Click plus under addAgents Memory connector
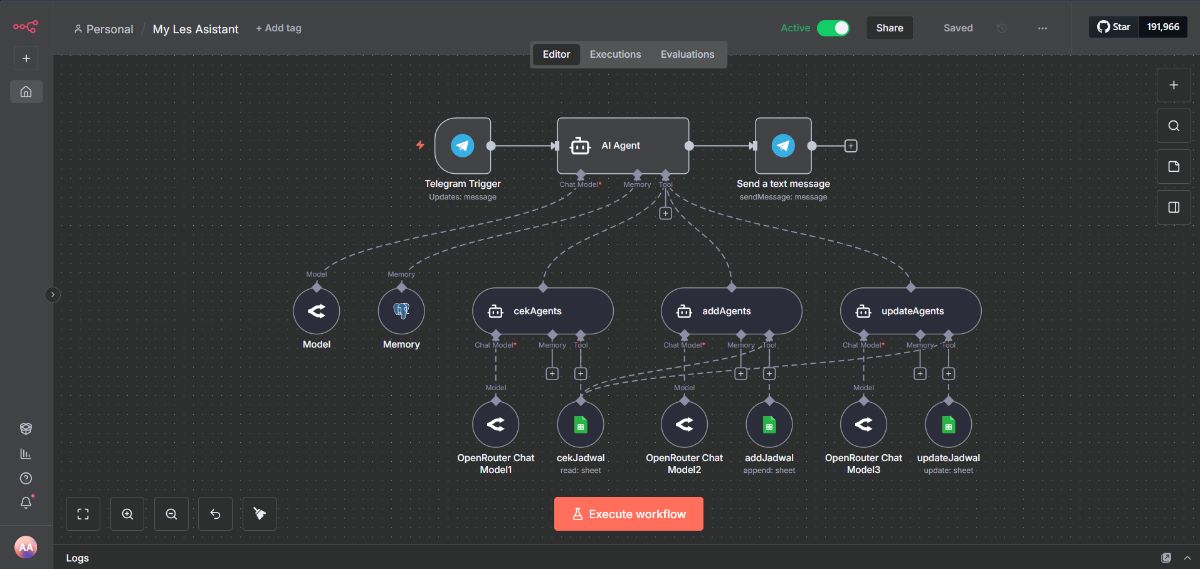Viewport: 1200px width, 569px height. pos(741,374)
